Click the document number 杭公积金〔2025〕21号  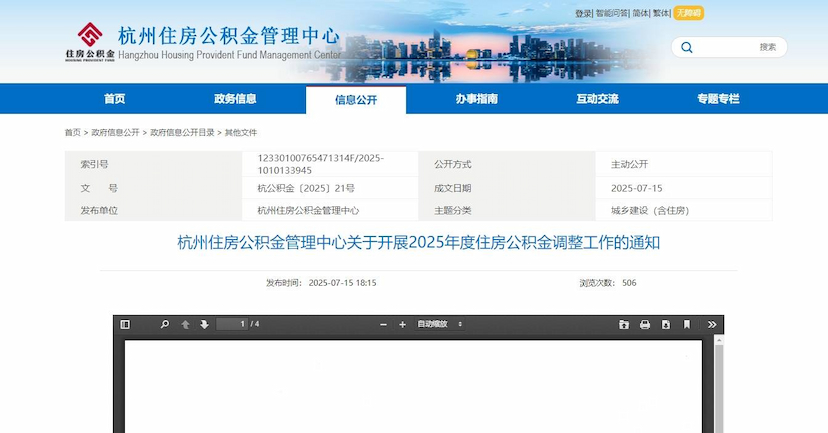[306, 188]
